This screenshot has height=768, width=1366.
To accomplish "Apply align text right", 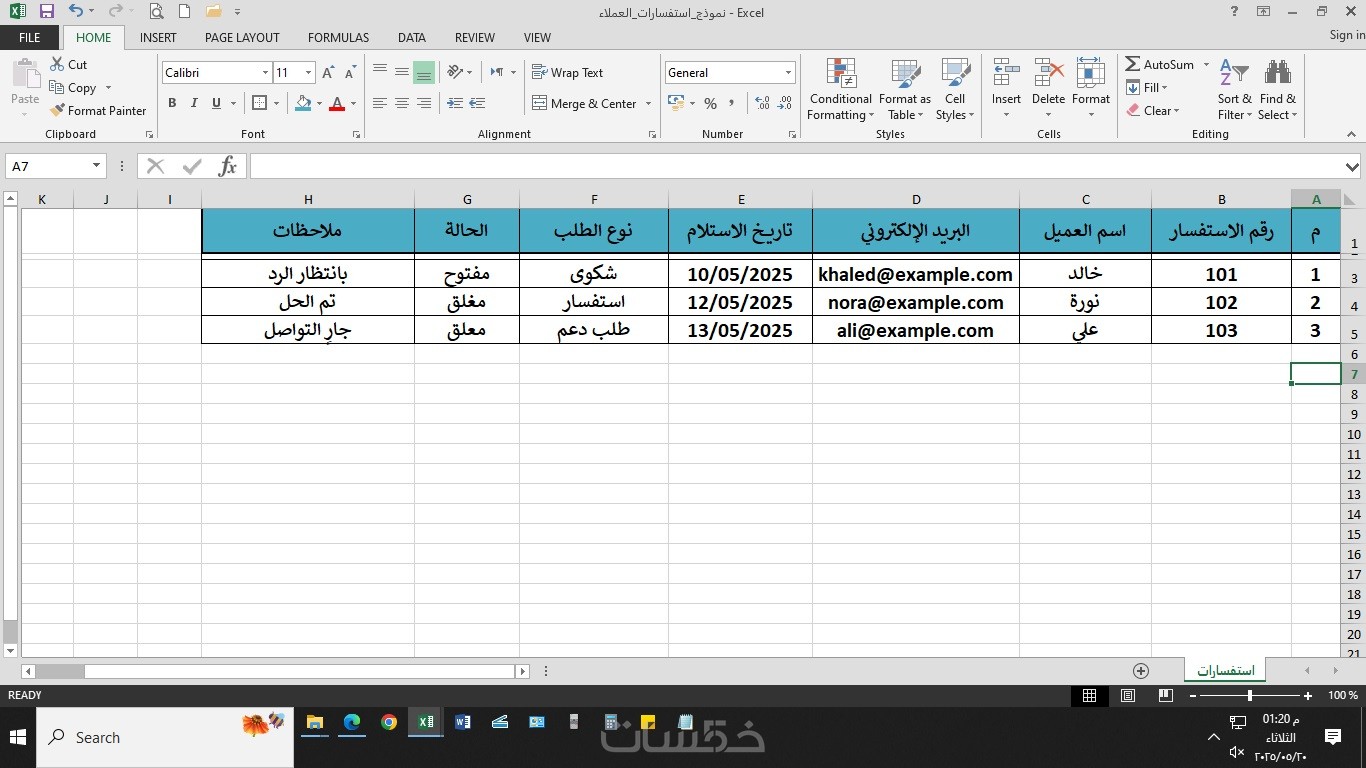I will click(x=424, y=103).
